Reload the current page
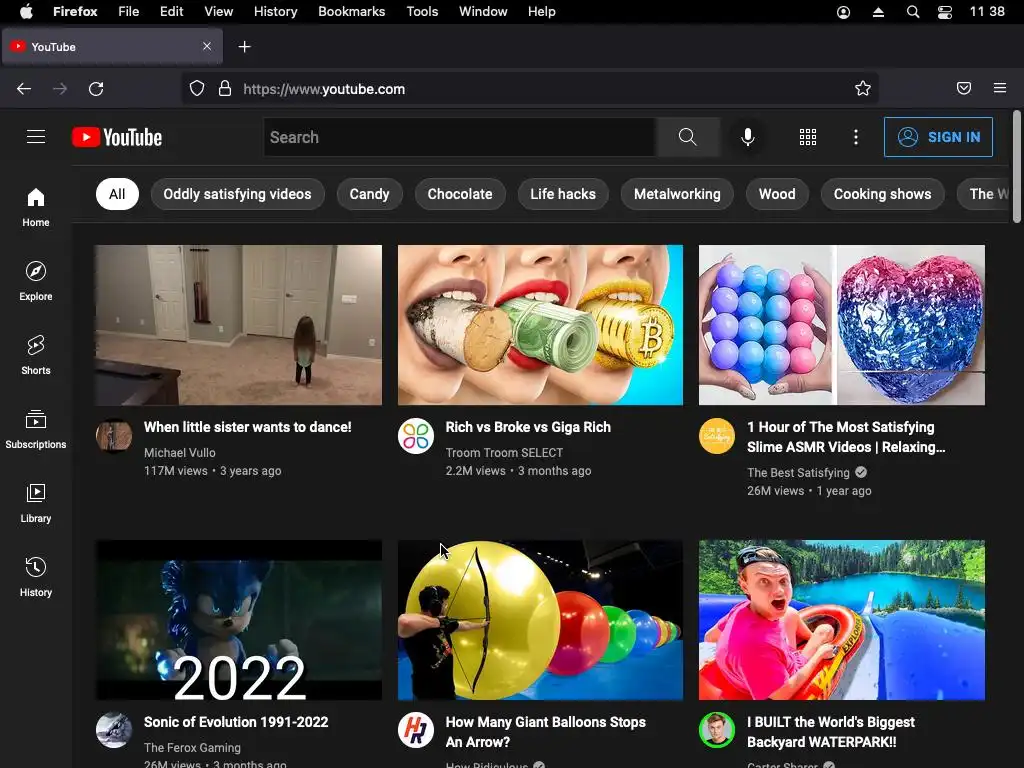 [x=96, y=89]
